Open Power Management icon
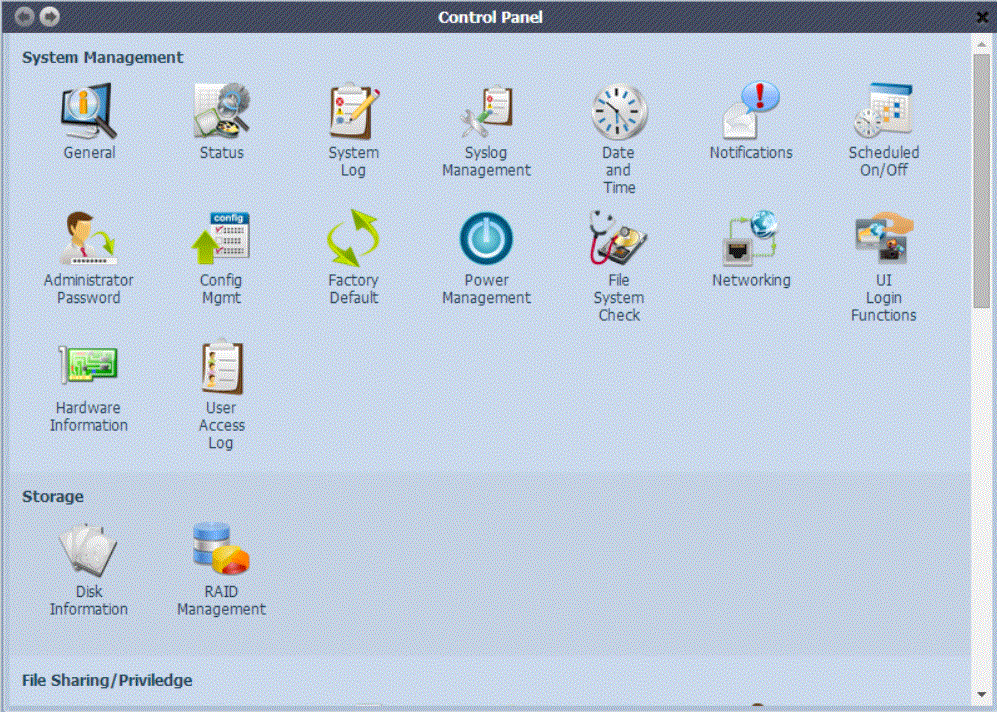This screenshot has height=712, width=997. click(x=486, y=238)
